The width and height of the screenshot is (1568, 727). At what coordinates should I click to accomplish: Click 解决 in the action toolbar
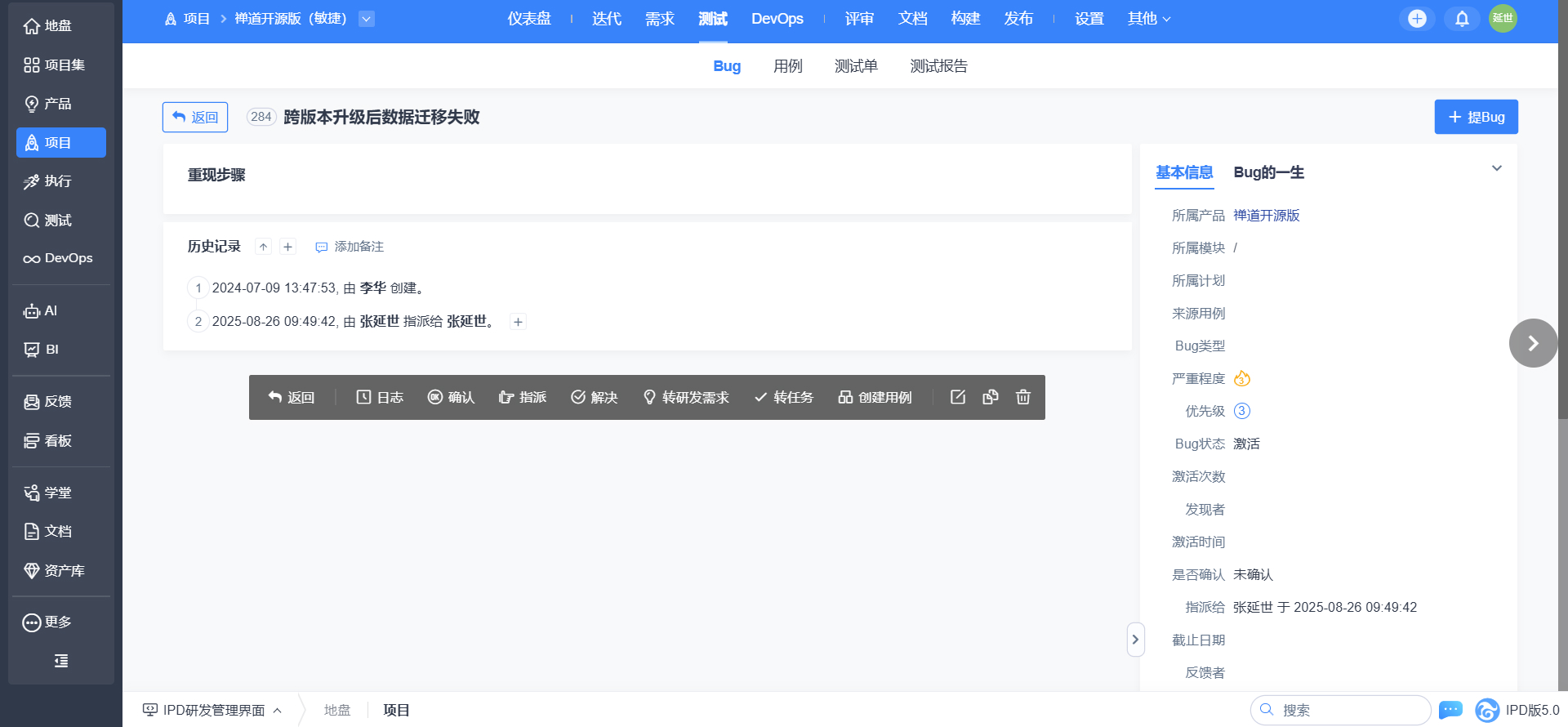point(594,397)
